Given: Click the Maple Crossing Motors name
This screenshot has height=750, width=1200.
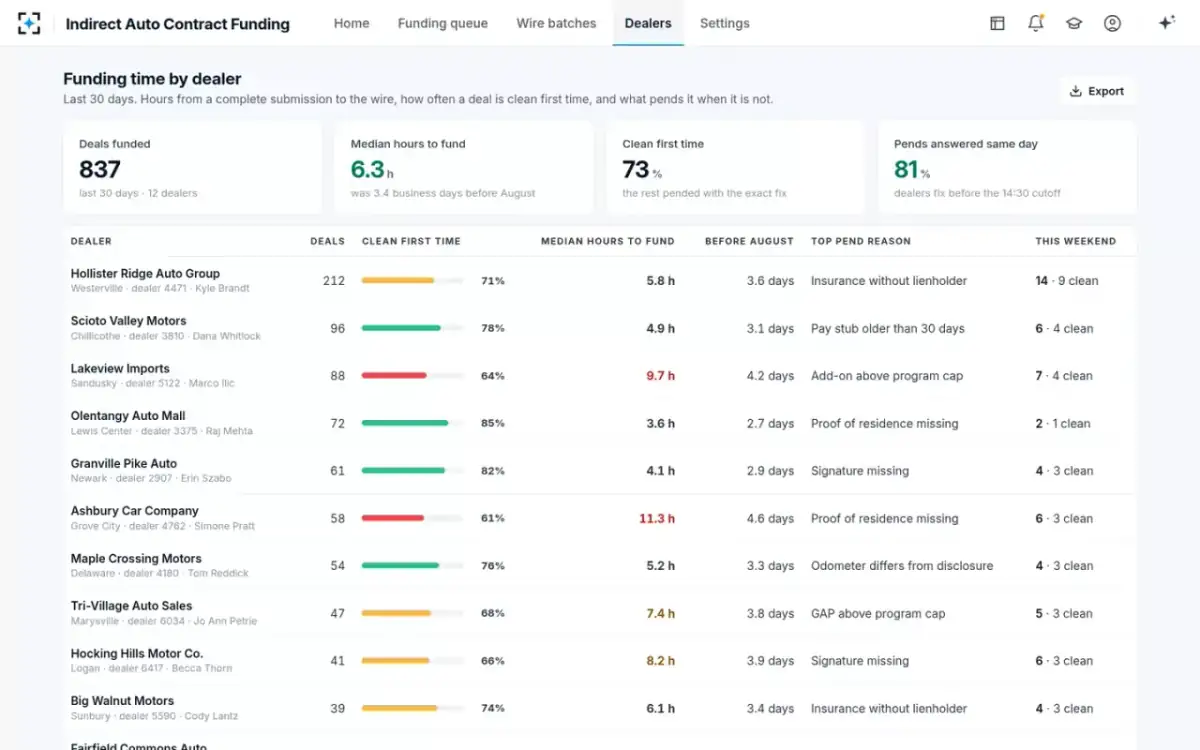Looking at the screenshot, I should [x=136, y=558].
